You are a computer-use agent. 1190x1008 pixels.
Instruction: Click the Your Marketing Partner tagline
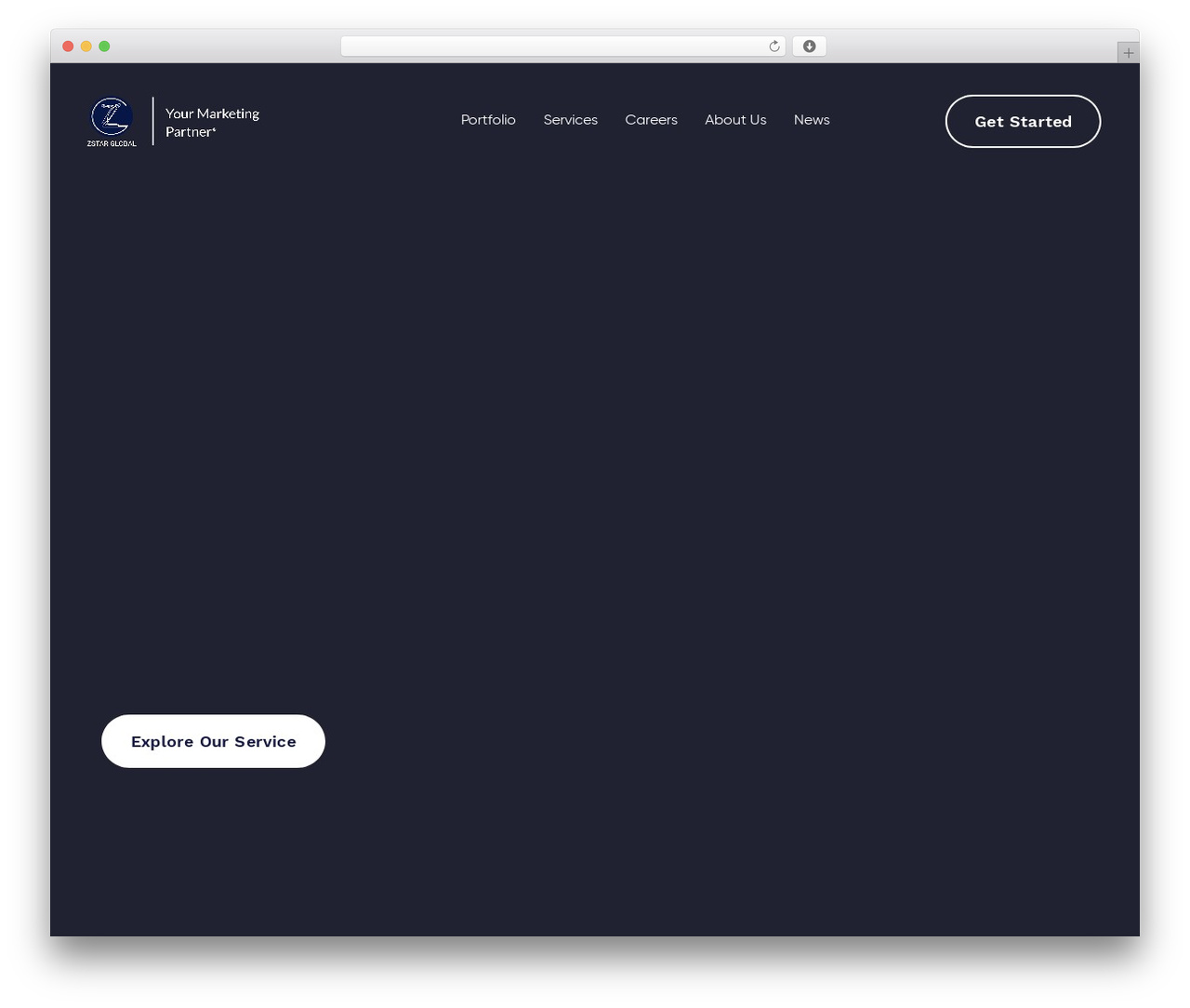tap(212, 123)
